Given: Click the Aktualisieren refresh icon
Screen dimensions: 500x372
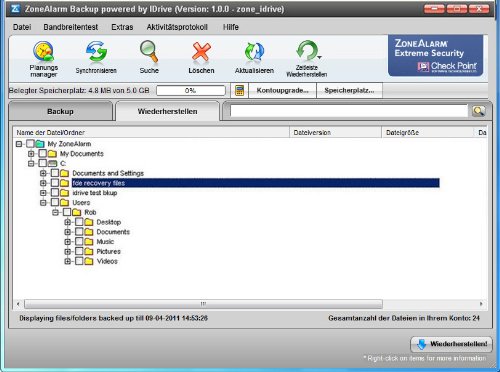Looking at the screenshot, I should coord(254,52).
